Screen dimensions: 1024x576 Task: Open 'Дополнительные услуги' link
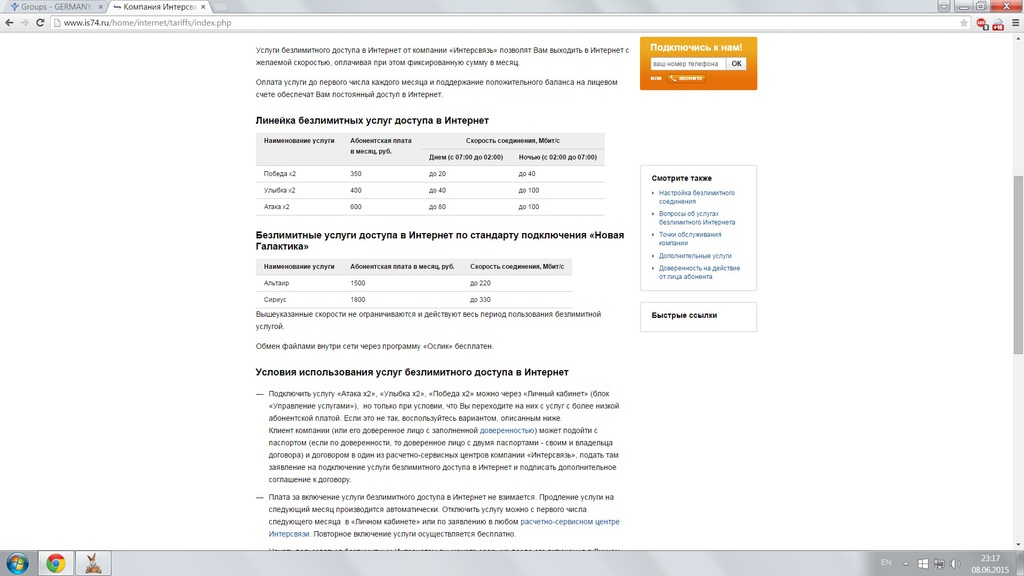(x=695, y=256)
